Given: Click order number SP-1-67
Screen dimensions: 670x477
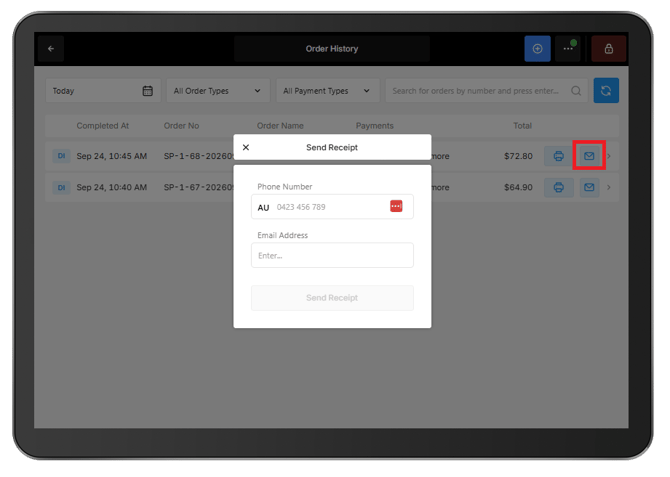Looking at the screenshot, I should [198, 187].
